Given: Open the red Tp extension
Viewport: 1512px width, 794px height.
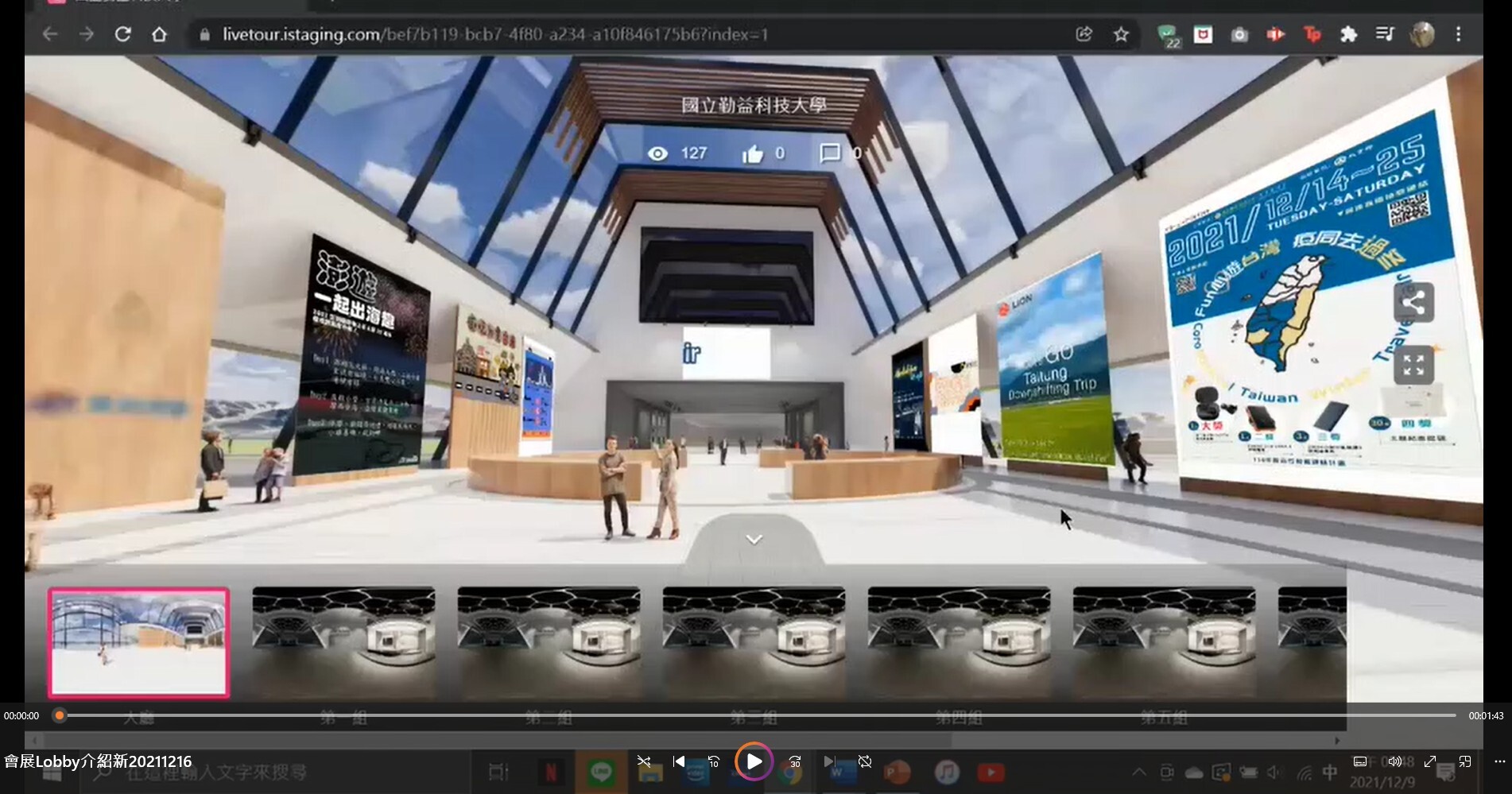Looking at the screenshot, I should click(x=1312, y=34).
